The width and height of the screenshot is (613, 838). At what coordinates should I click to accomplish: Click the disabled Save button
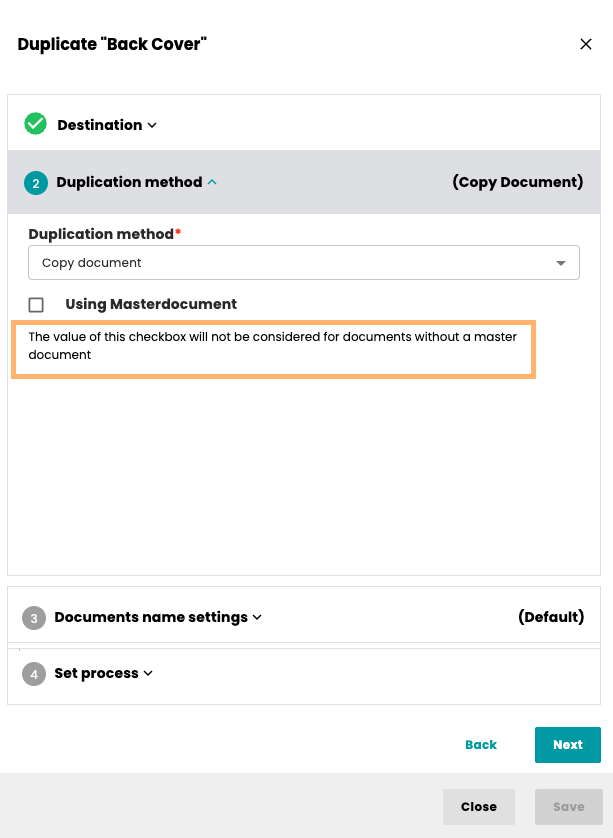click(568, 807)
